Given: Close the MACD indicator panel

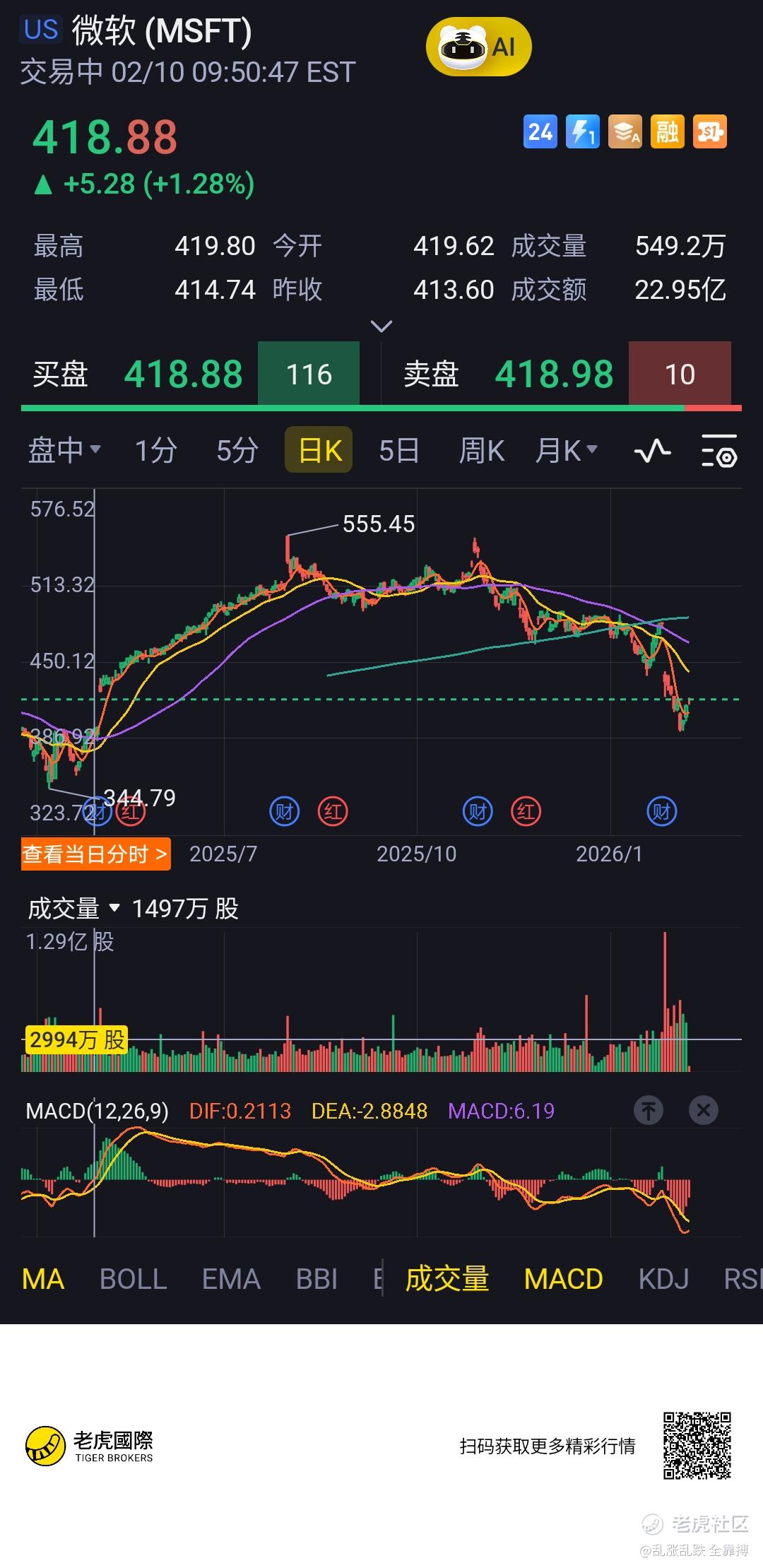Looking at the screenshot, I should 704,1110.
